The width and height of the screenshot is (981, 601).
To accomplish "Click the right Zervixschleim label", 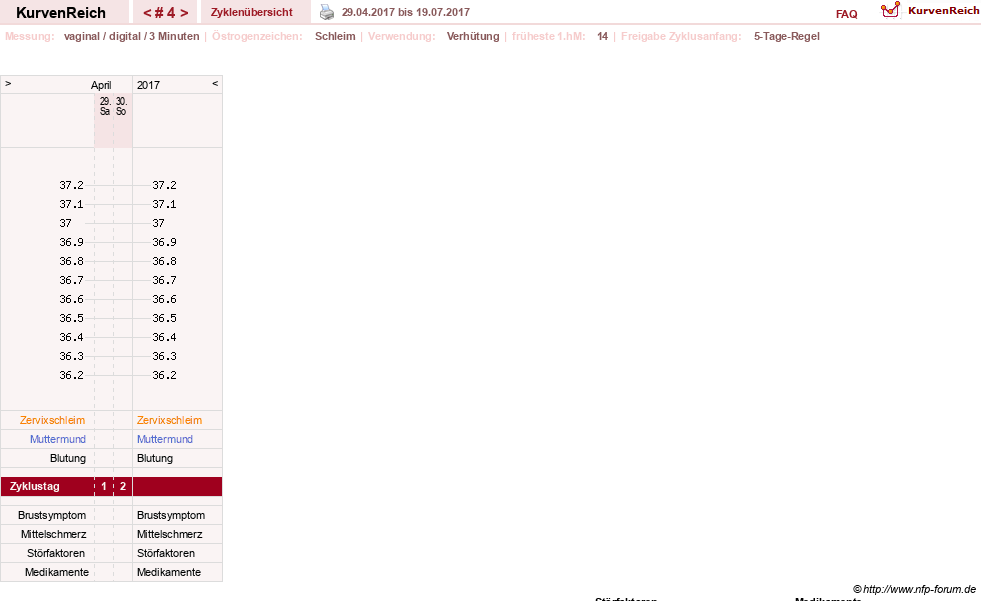I will [x=170, y=420].
